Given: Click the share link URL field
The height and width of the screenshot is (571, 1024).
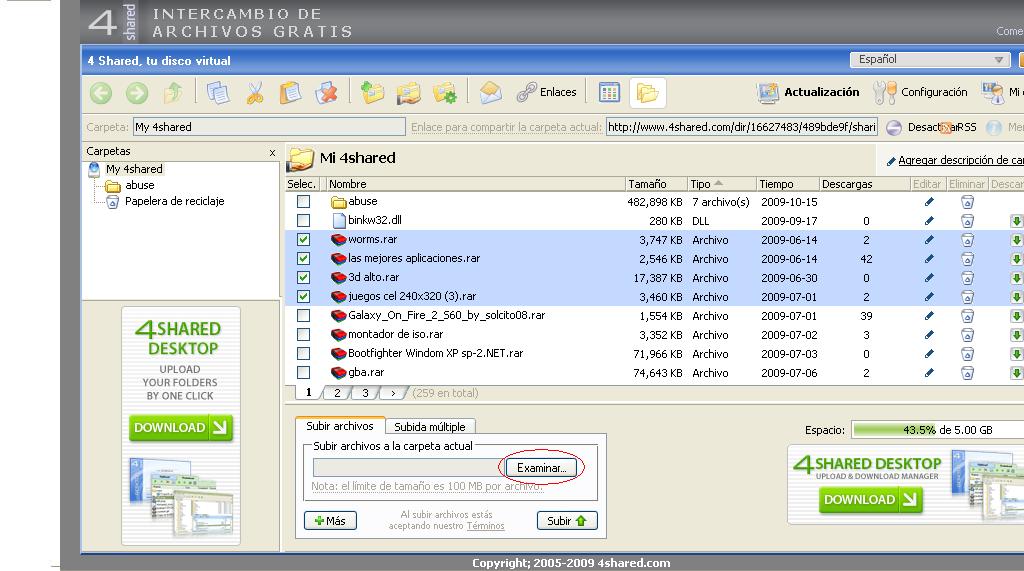Looking at the screenshot, I should click(x=742, y=127).
